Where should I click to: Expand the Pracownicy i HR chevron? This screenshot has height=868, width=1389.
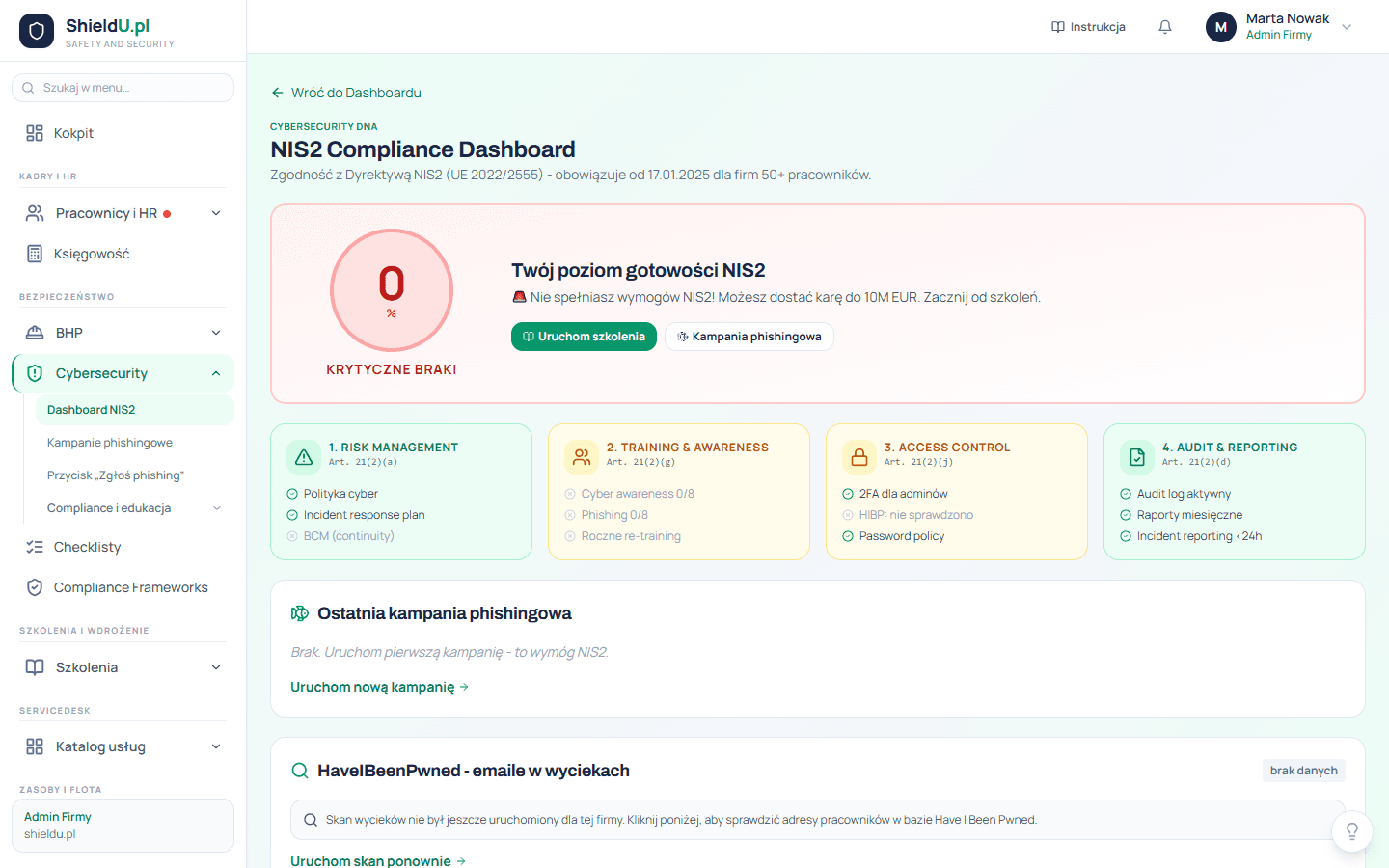point(216,213)
